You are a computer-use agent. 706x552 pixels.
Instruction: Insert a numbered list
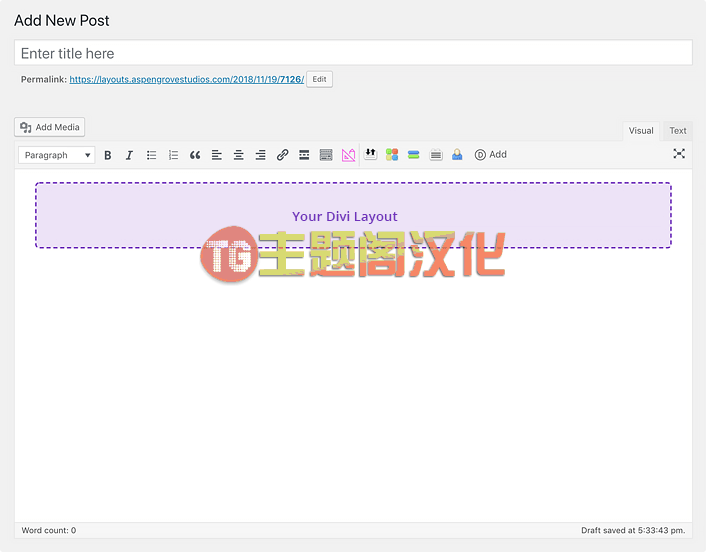(x=173, y=155)
